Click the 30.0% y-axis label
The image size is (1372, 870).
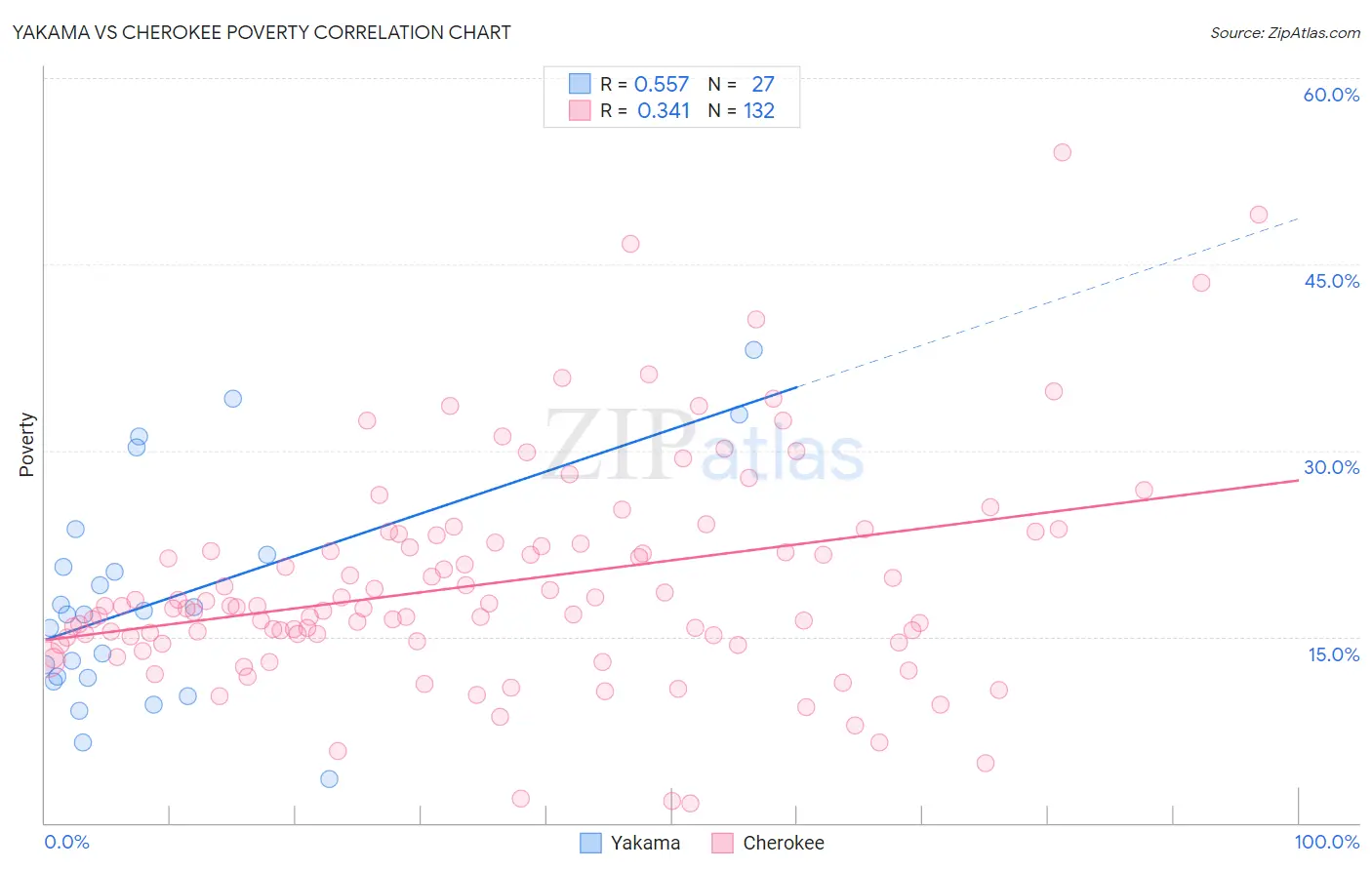pyautogui.click(x=1331, y=467)
